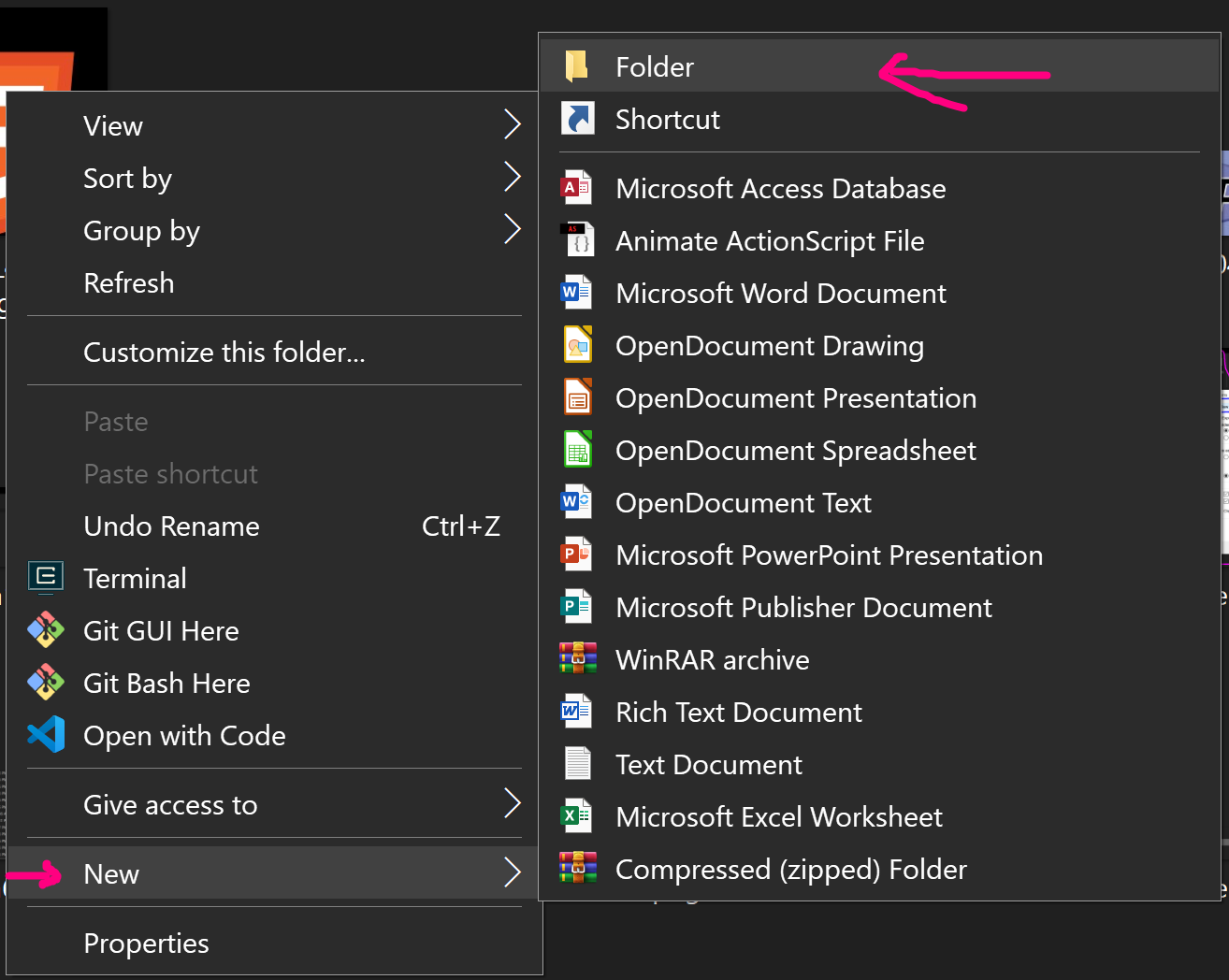Image resolution: width=1229 pixels, height=980 pixels.
Task: Click the OpenDocument Presentation icon
Action: 577,397
